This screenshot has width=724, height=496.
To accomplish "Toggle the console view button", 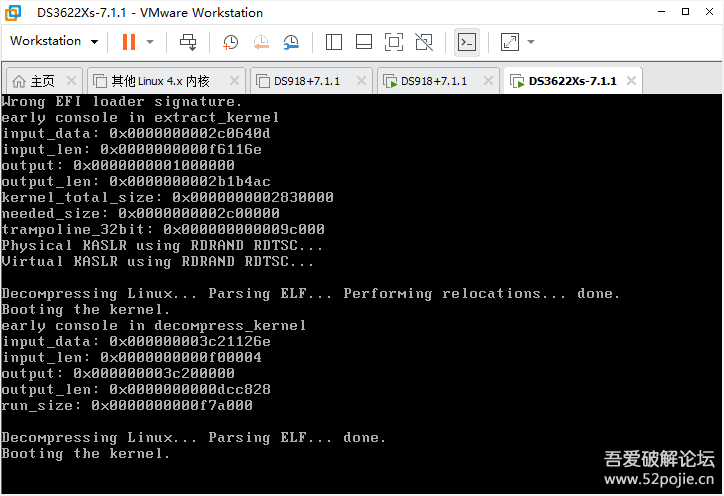I will 467,42.
